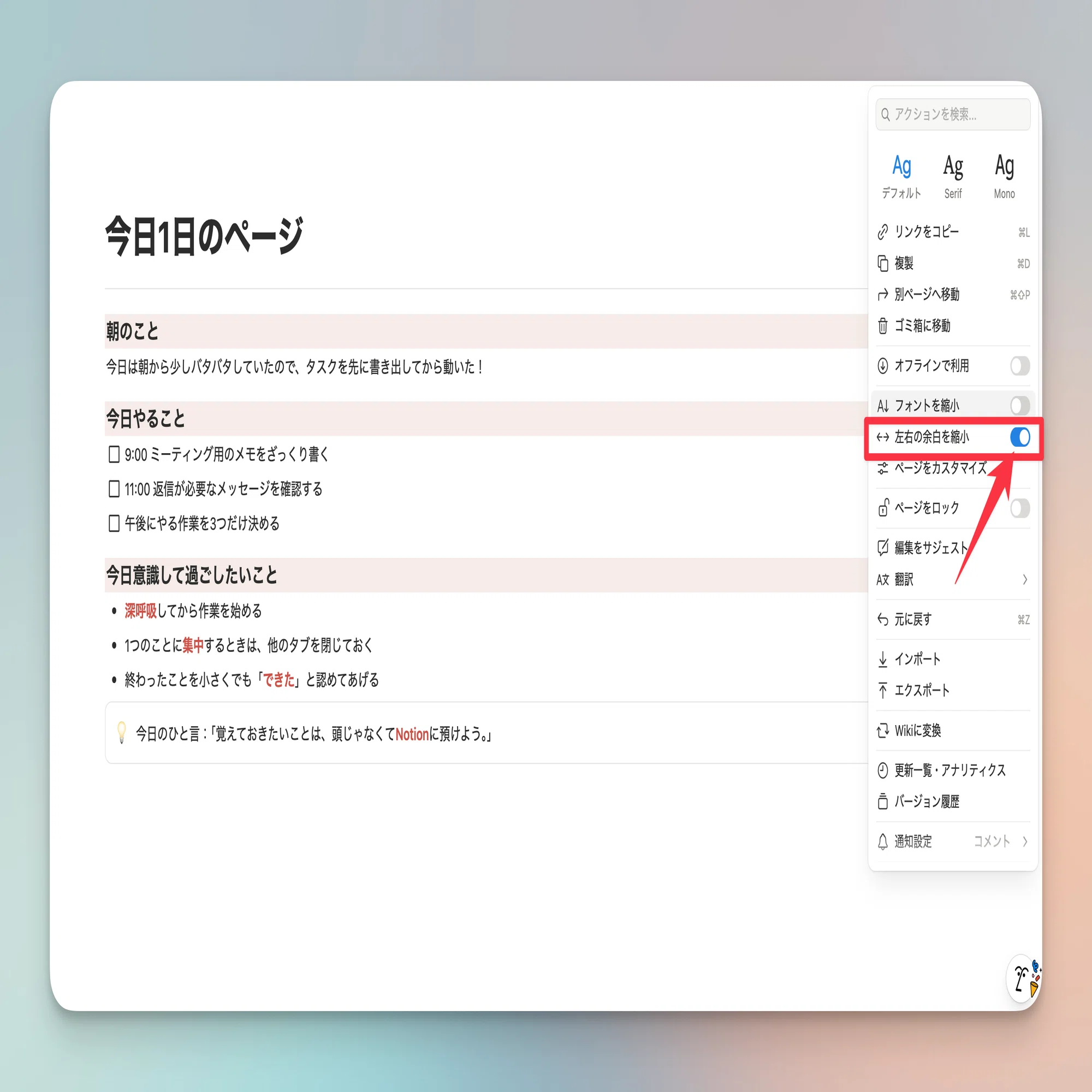
Task: Click the suggest-edit icon beside 編集をサジェスト
Action: (882, 547)
